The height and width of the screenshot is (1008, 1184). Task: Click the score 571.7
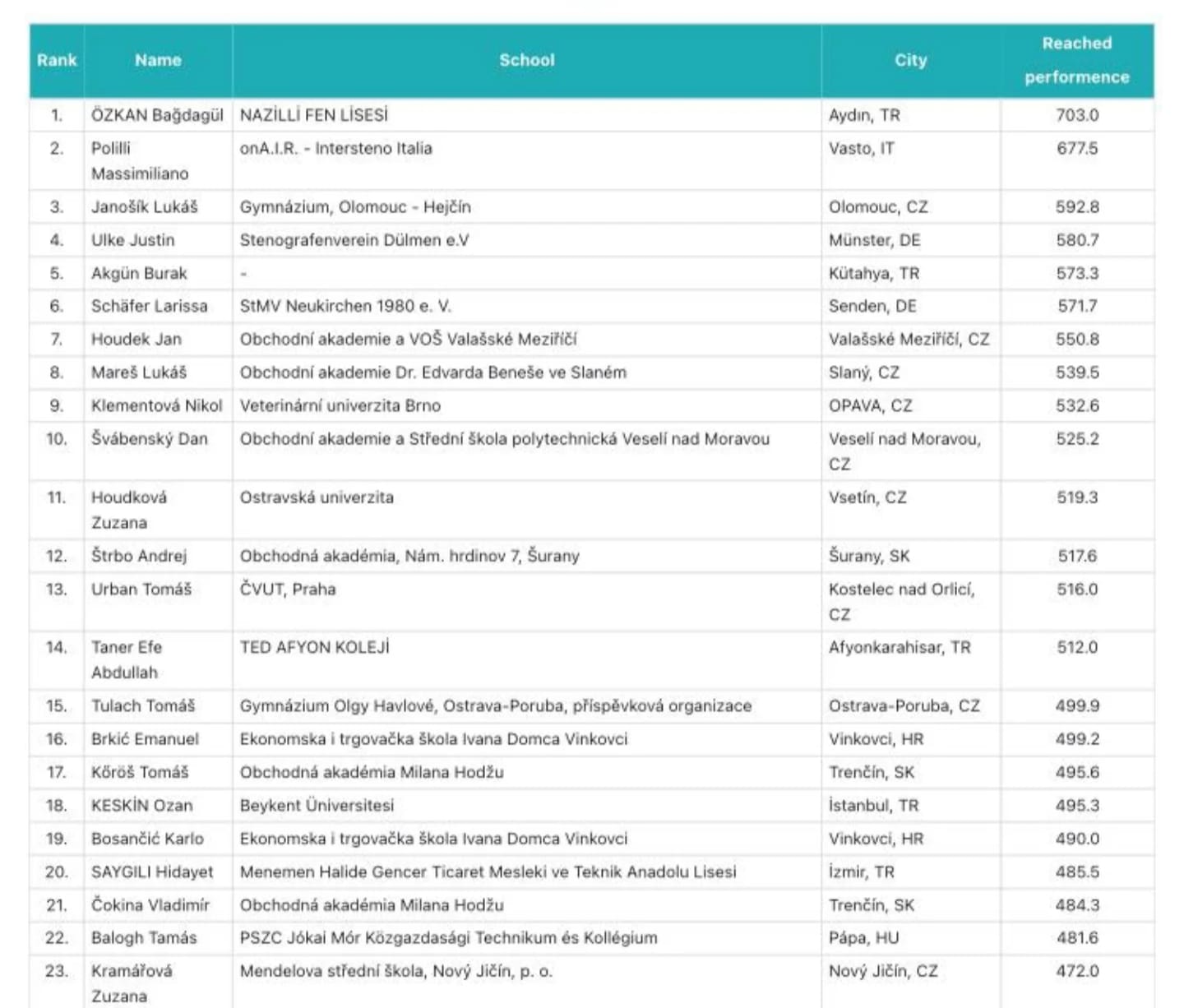1077,306
